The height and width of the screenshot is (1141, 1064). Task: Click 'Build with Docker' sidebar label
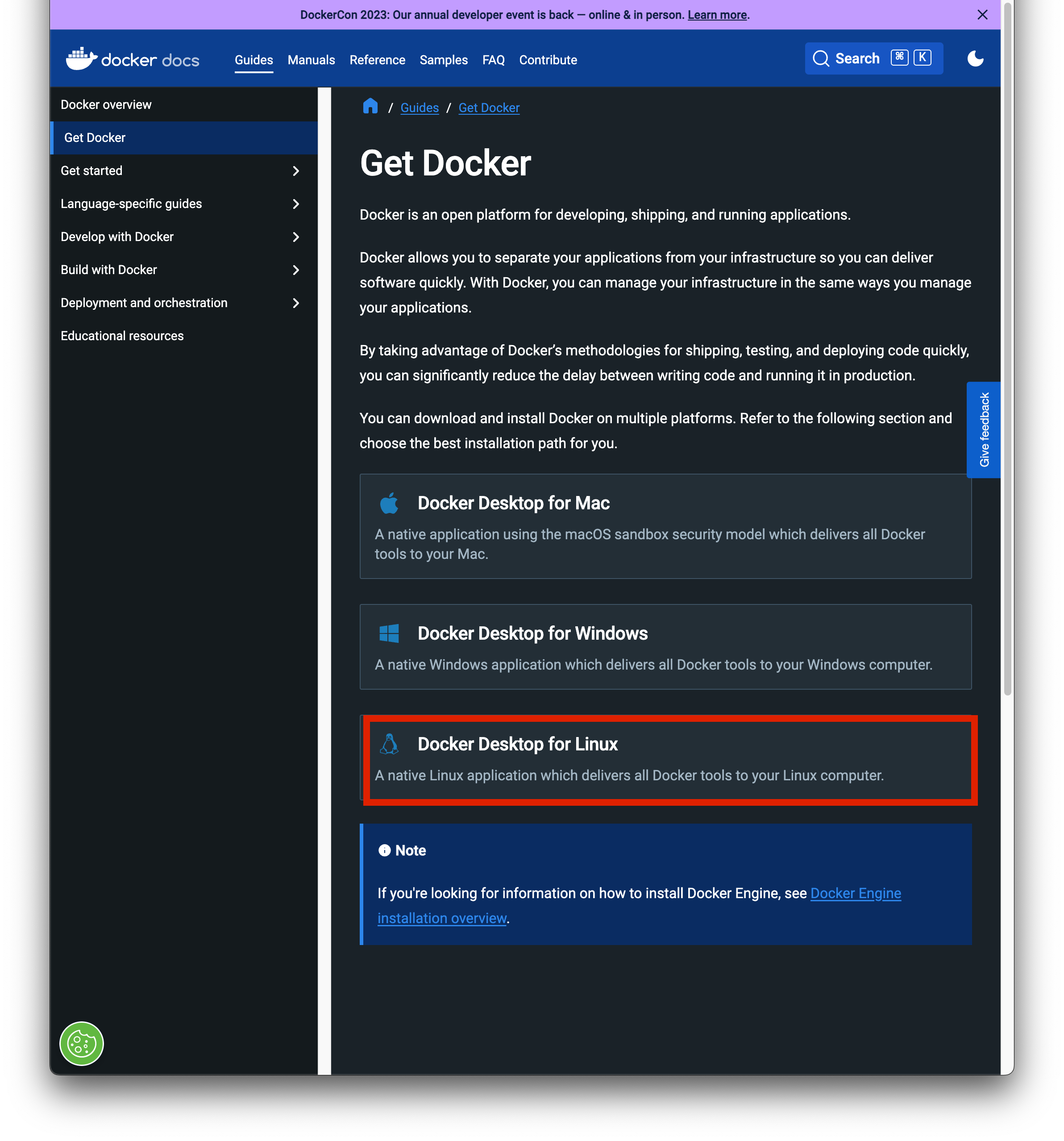108,270
